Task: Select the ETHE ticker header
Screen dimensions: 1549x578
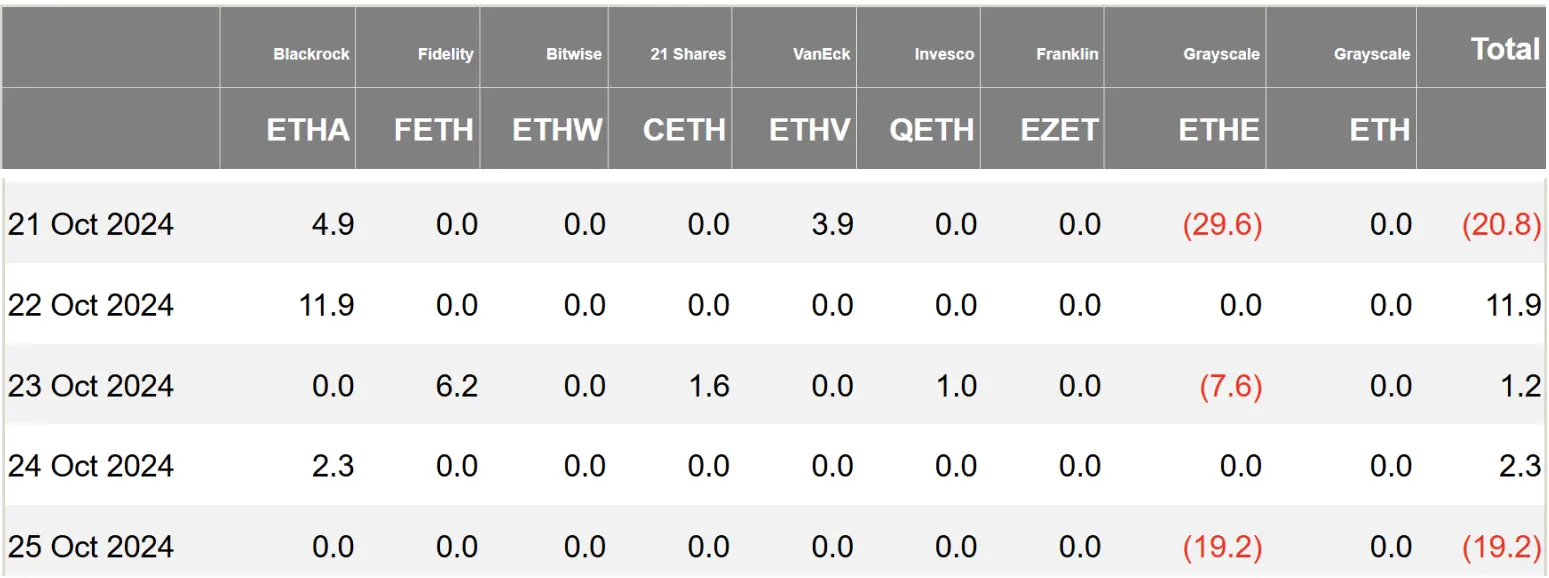Action: point(1219,130)
